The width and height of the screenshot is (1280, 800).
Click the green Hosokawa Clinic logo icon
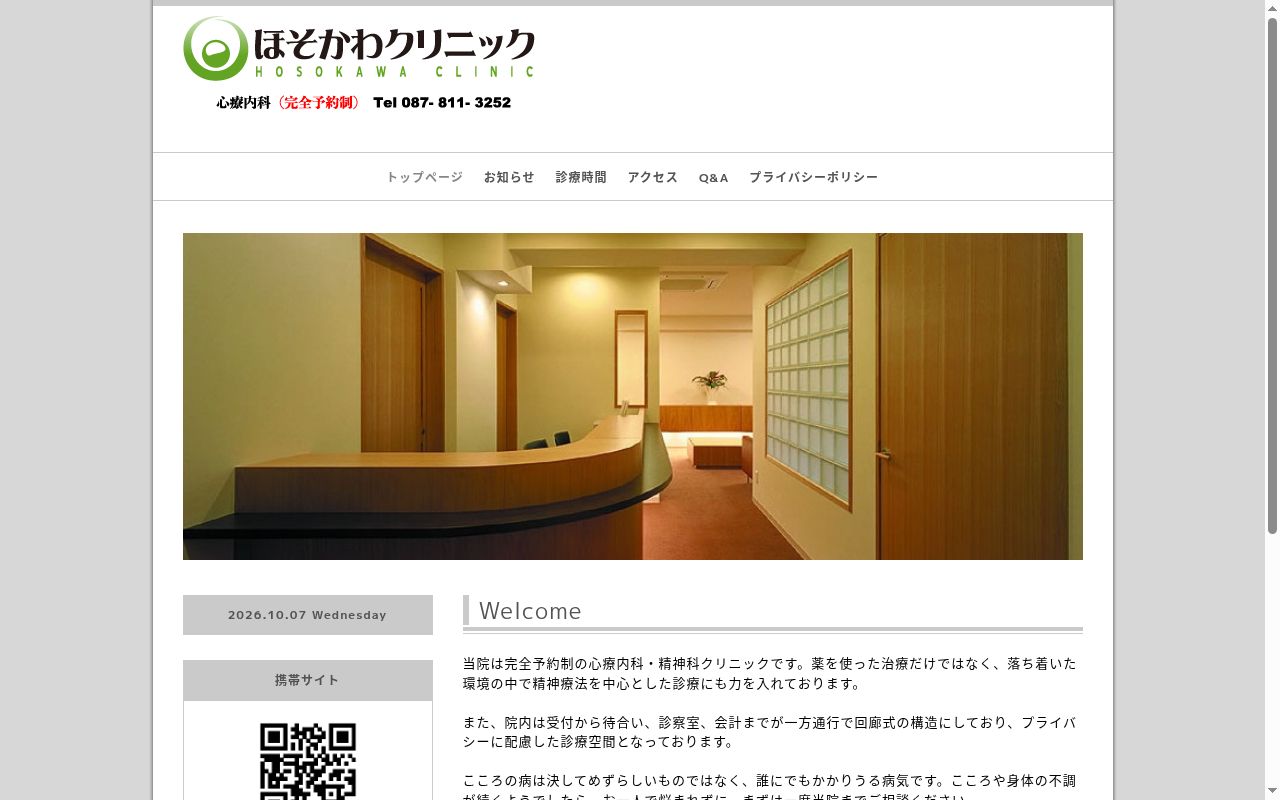[x=215, y=48]
